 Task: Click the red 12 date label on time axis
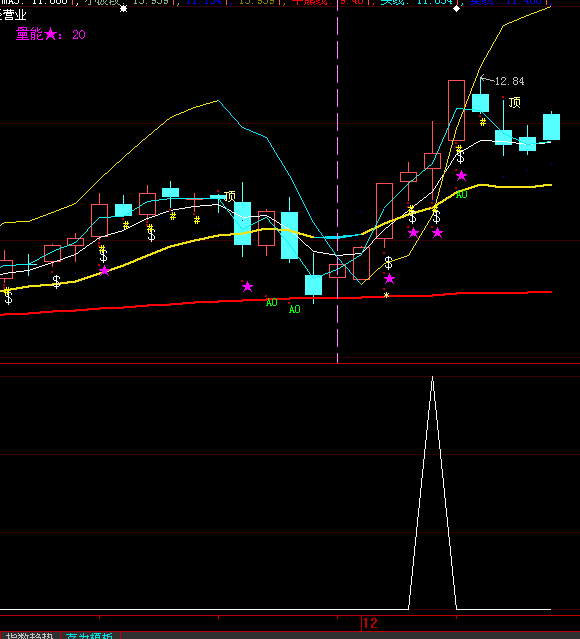pyautogui.click(x=370, y=623)
